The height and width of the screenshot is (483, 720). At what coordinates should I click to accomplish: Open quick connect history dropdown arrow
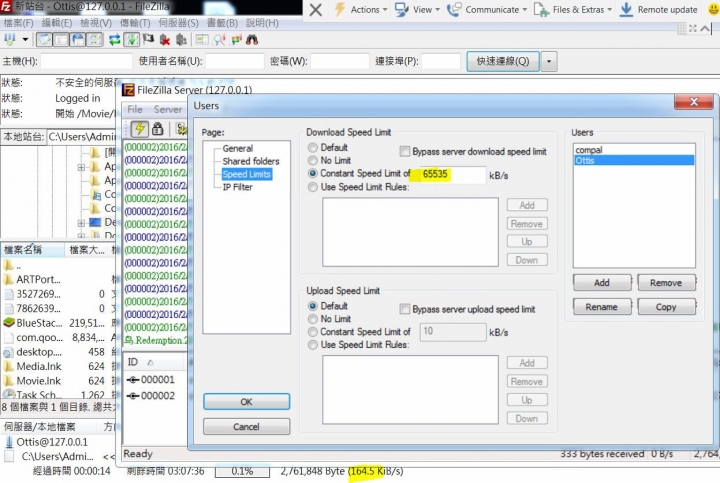point(549,61)
